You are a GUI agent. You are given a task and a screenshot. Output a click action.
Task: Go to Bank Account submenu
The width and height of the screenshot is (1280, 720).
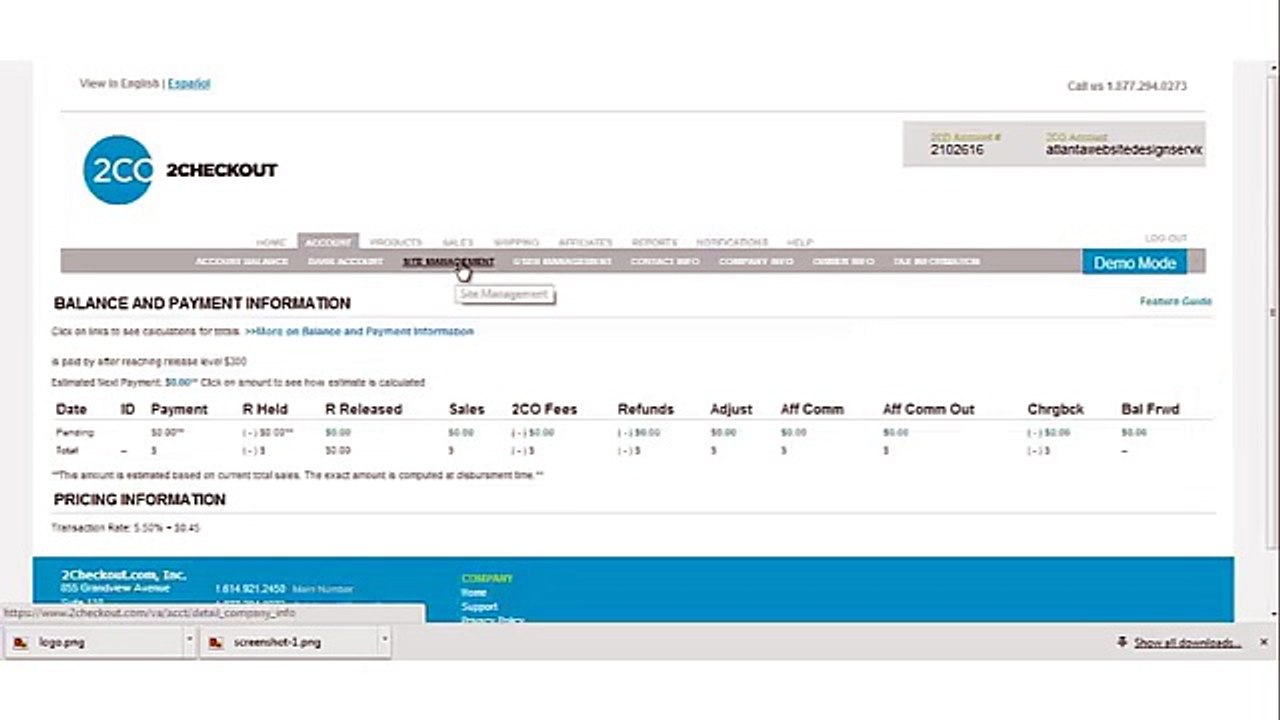coord(345,262)
